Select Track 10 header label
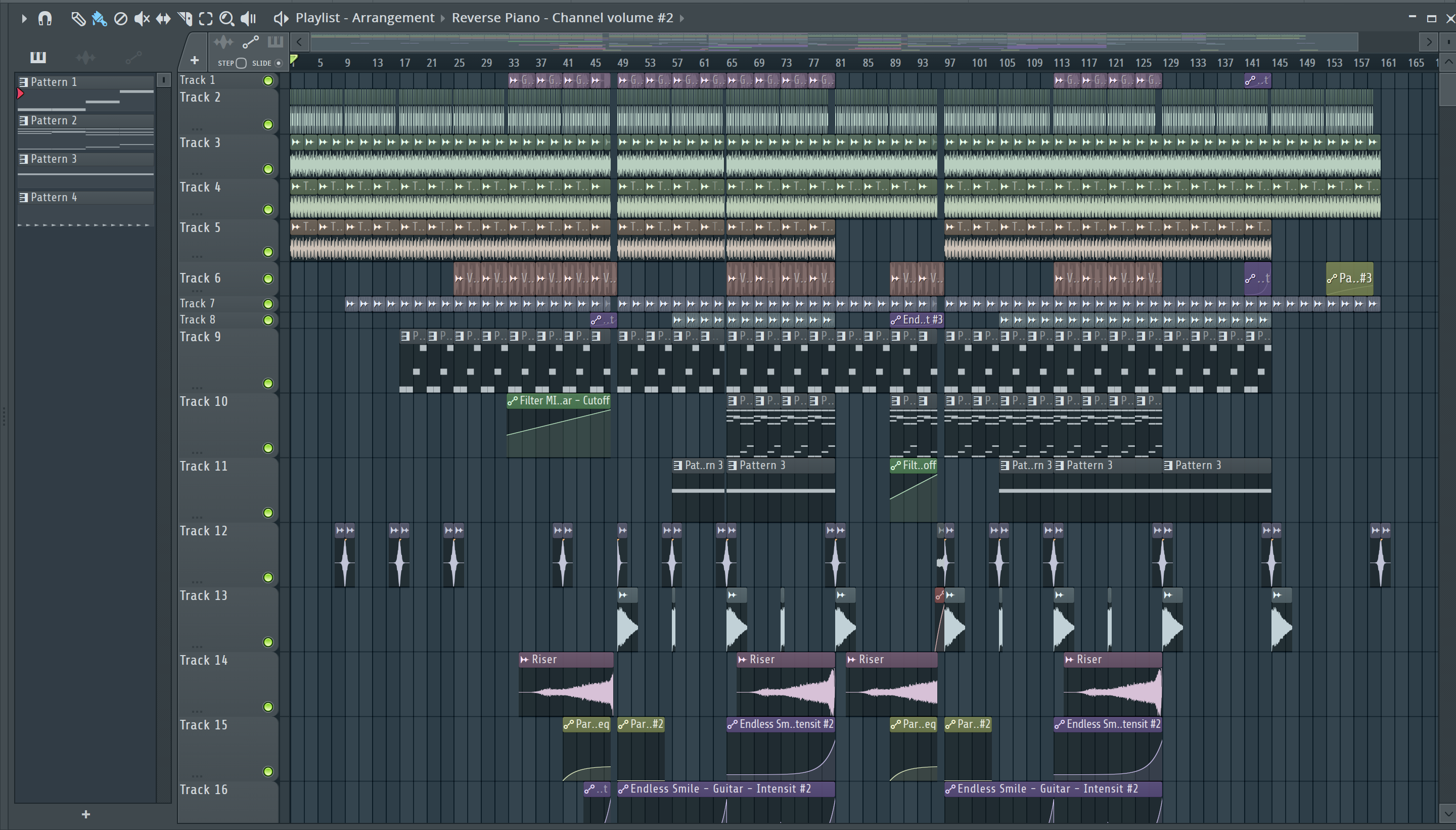 point(204,401)
